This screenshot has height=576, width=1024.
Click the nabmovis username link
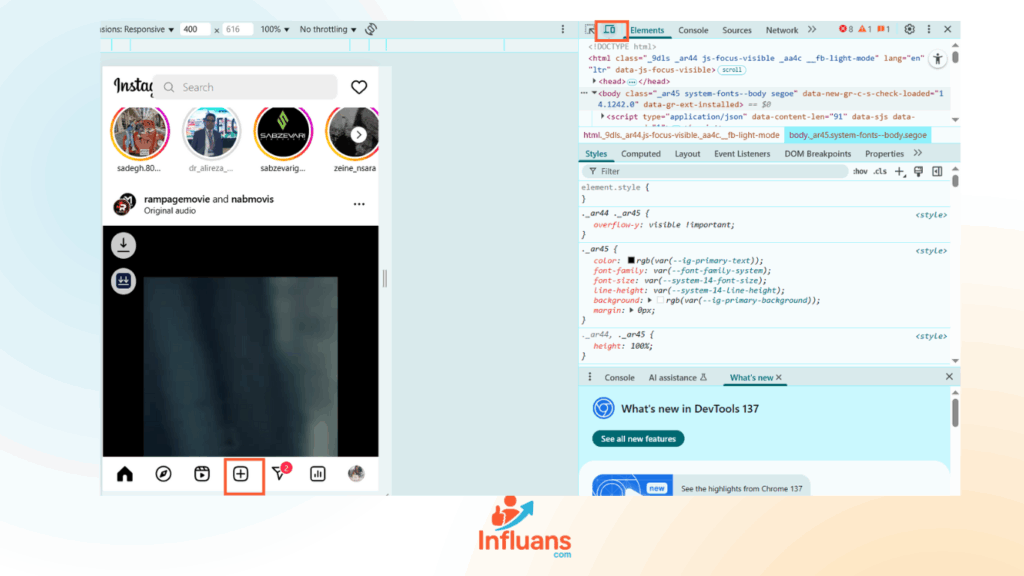[252, 199]
